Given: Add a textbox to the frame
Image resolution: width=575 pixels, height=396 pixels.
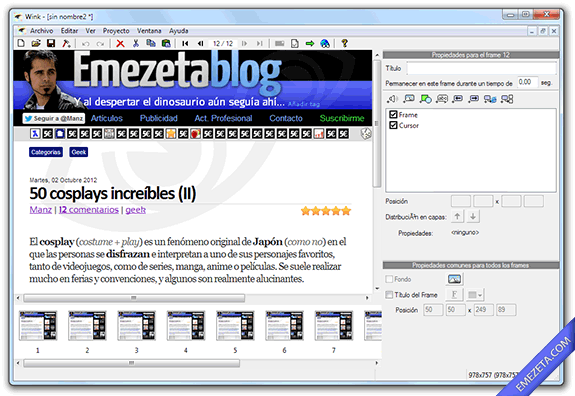Looking at the screenshot, I should click(x=442, y=99).
